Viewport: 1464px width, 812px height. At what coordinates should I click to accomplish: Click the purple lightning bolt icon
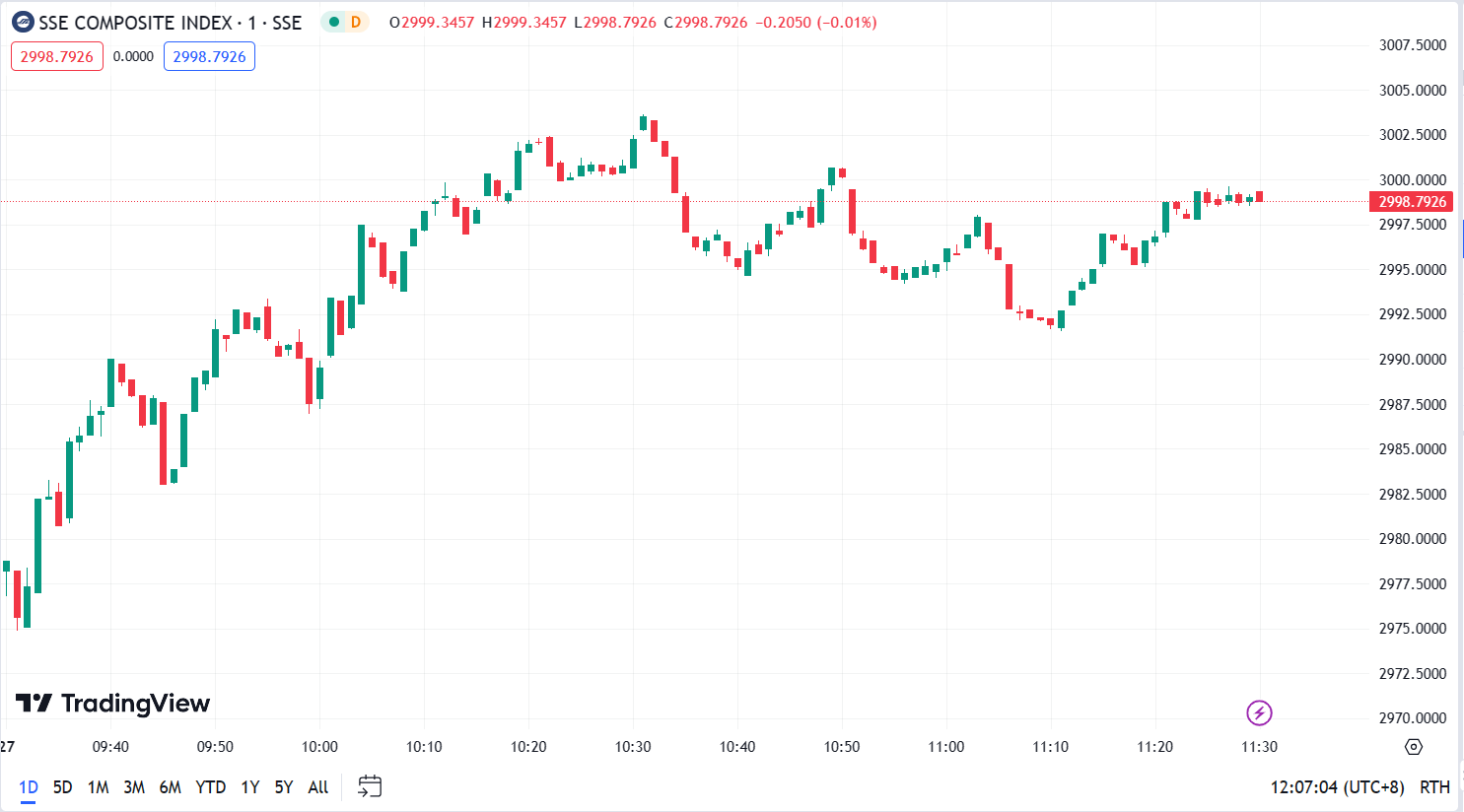pyautogui.click(x=1259, y=712)
